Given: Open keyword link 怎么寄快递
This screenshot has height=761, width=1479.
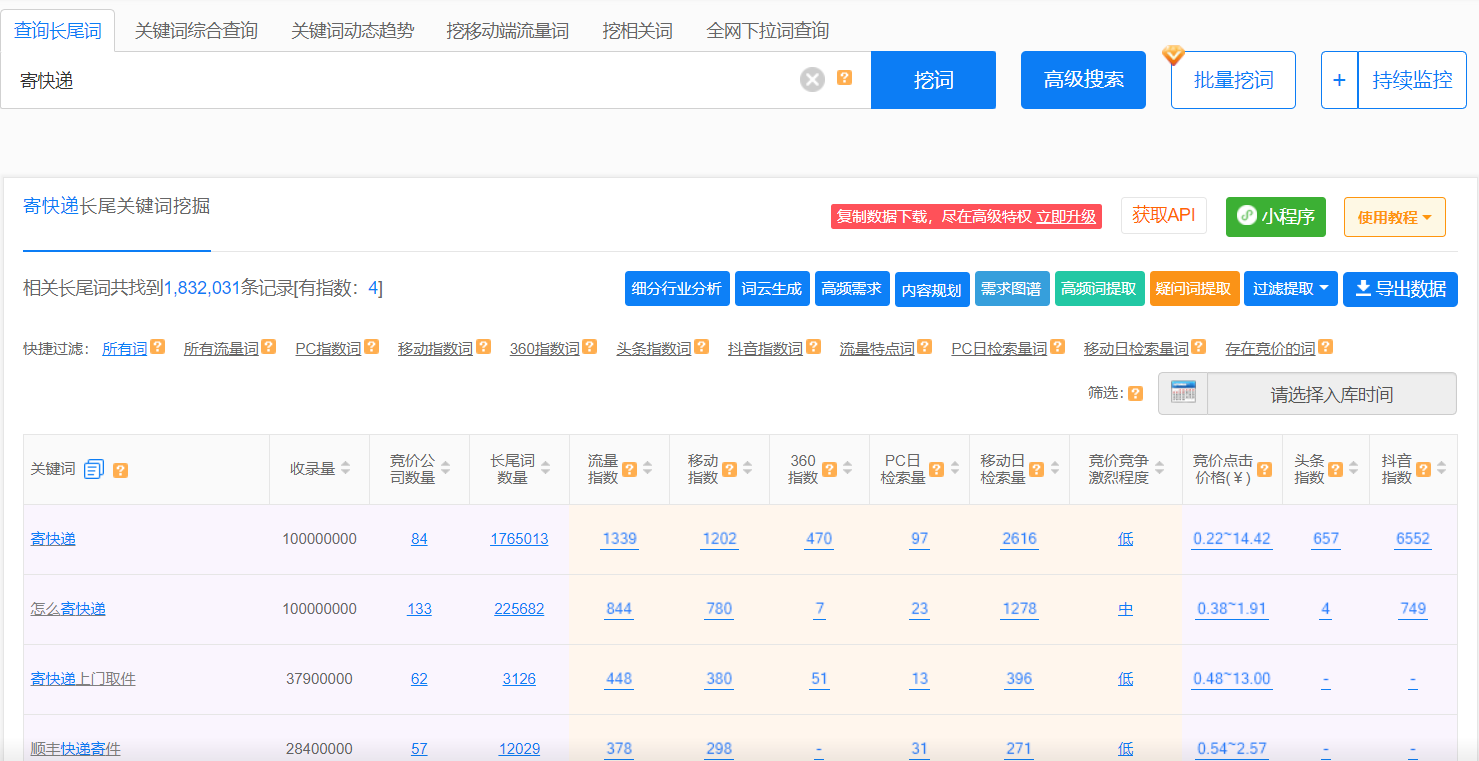Looking at the screenshot, I should tap(68, 609).
